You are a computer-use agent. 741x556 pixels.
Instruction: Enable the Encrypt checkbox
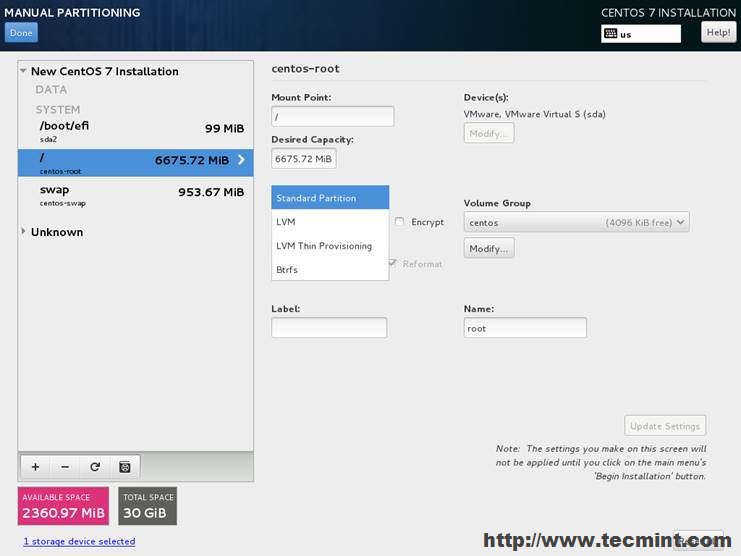click(x=399, y=222)
